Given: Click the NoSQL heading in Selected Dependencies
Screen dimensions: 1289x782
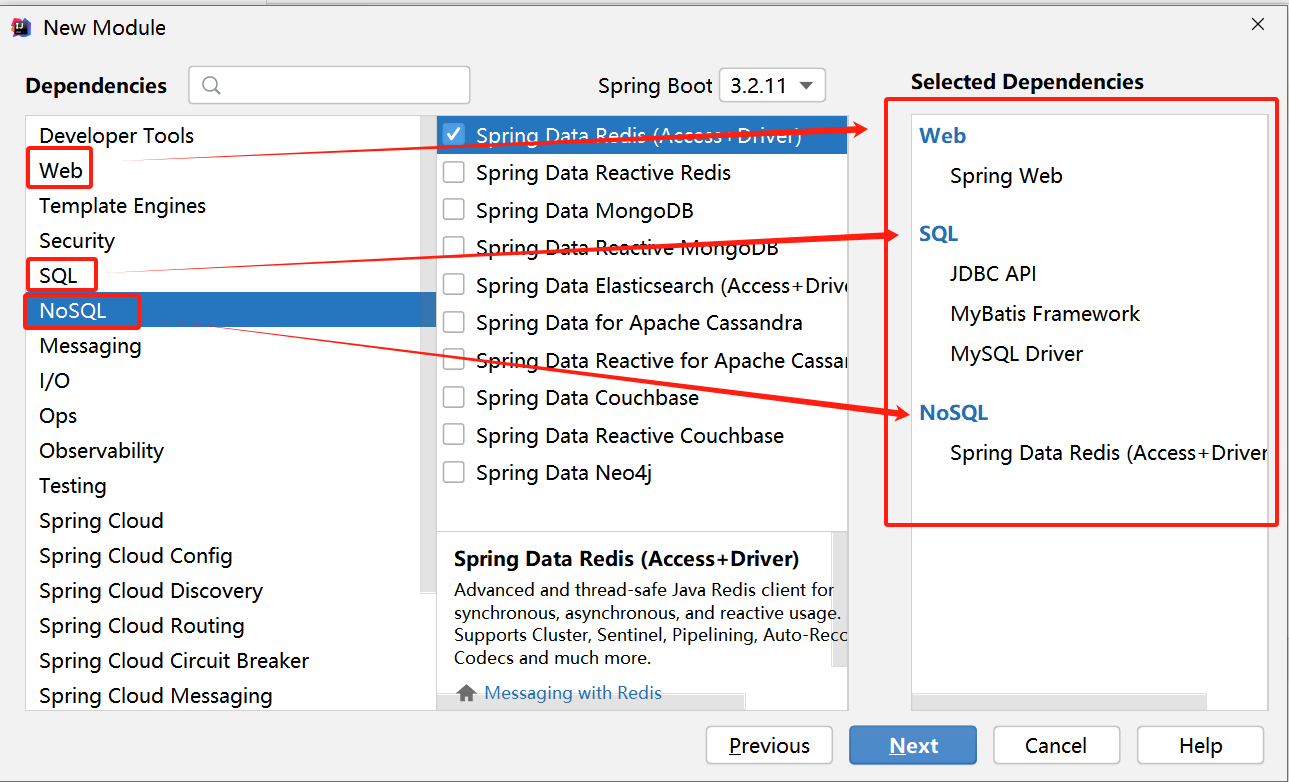Looking at the screenshot, I should point(954,413).
